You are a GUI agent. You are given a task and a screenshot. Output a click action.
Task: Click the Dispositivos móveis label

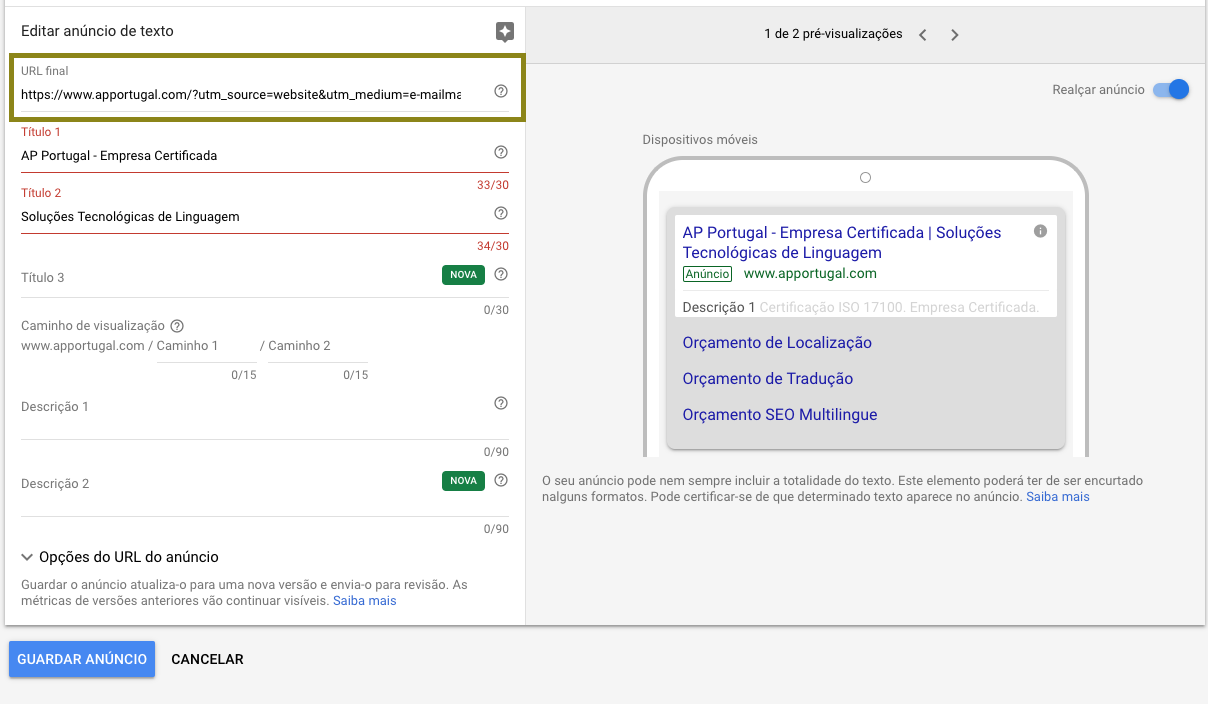coord(700,140)
